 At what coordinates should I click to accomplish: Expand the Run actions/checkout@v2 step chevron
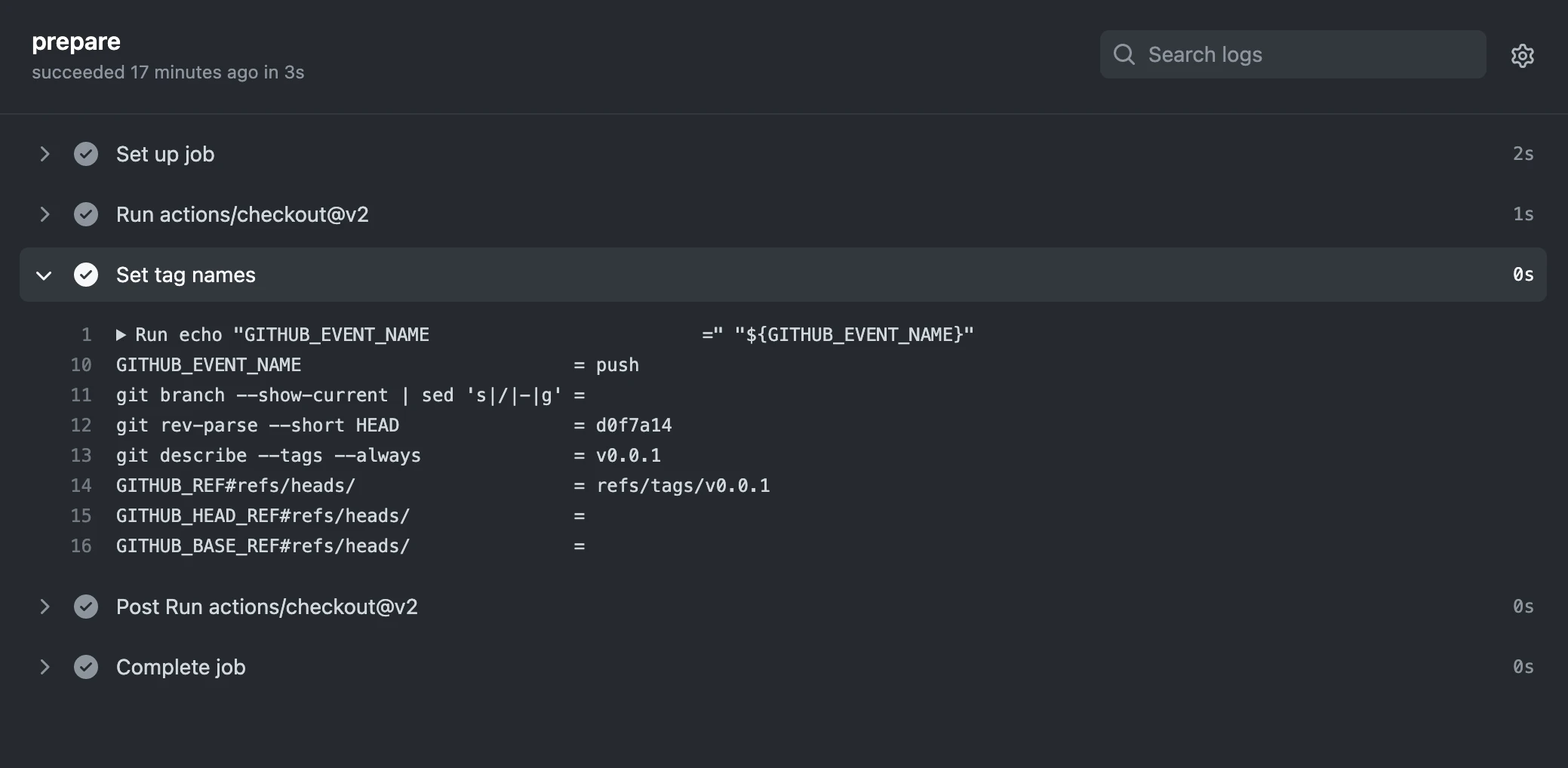(45, 214)
